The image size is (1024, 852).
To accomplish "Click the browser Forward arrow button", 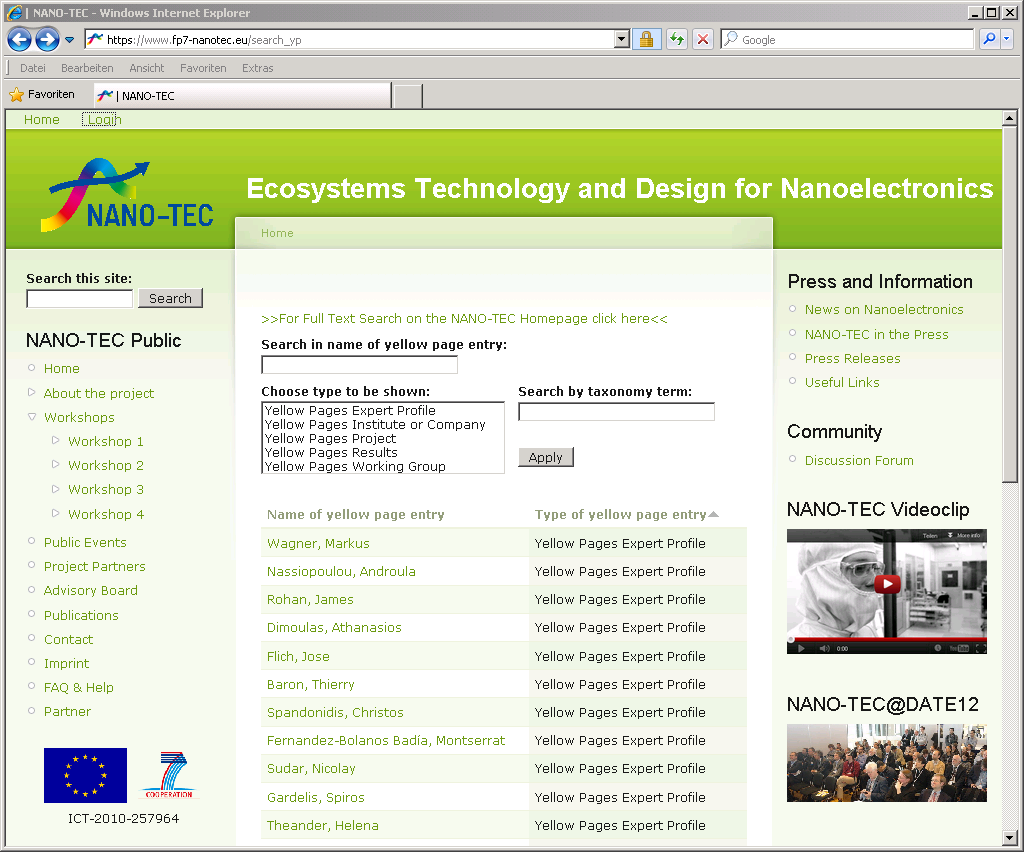I will (47, 40).
